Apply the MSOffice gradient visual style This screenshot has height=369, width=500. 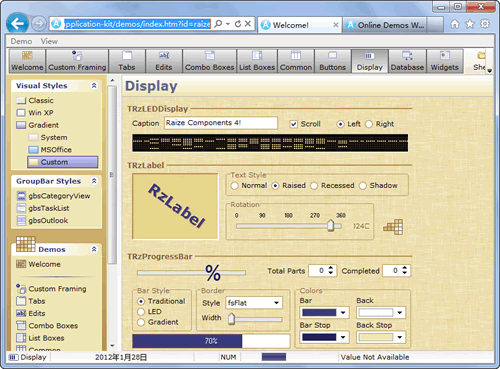(x=56, y=150)
